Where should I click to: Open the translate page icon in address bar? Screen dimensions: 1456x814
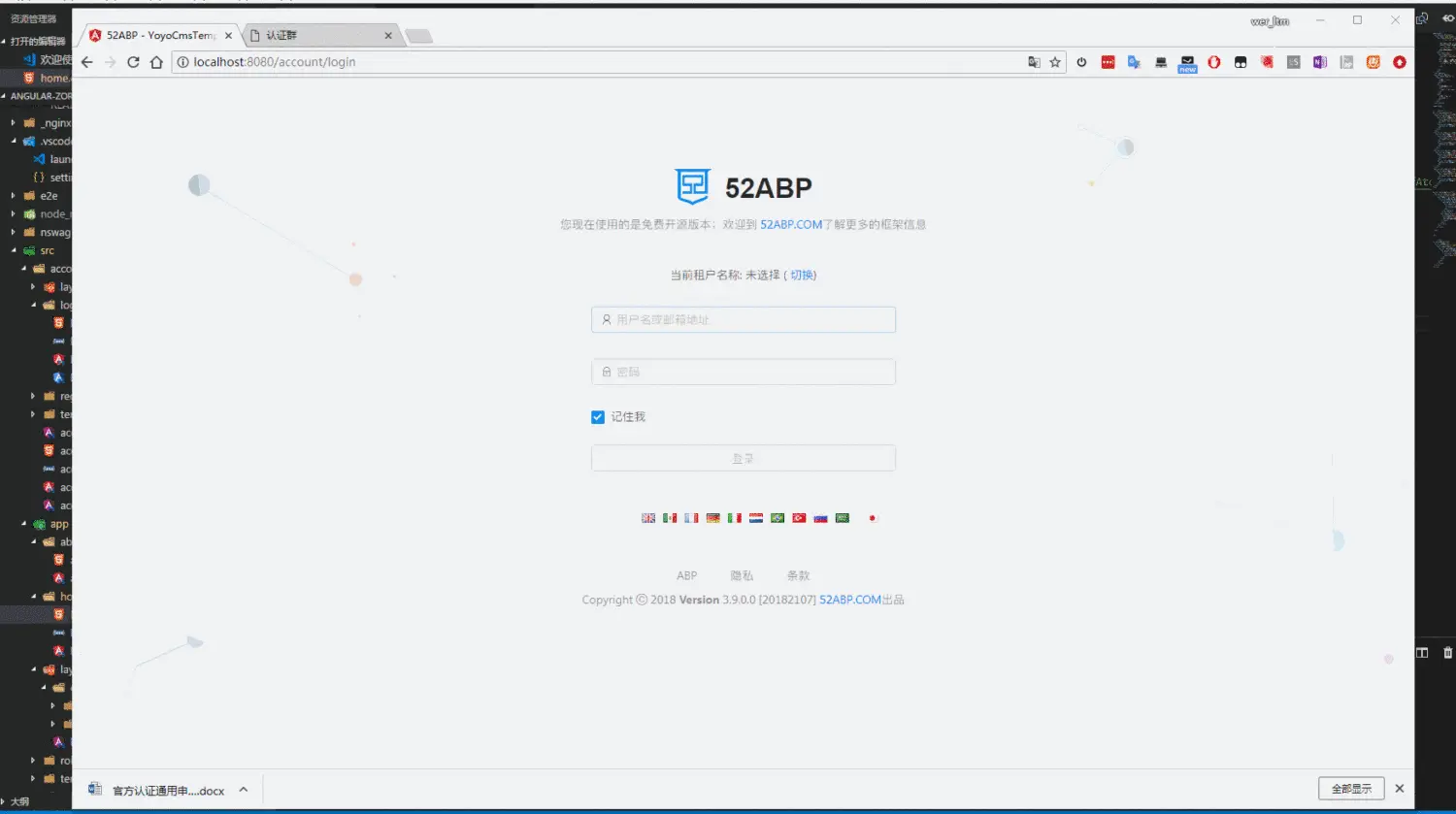(x=1034, y=62)
